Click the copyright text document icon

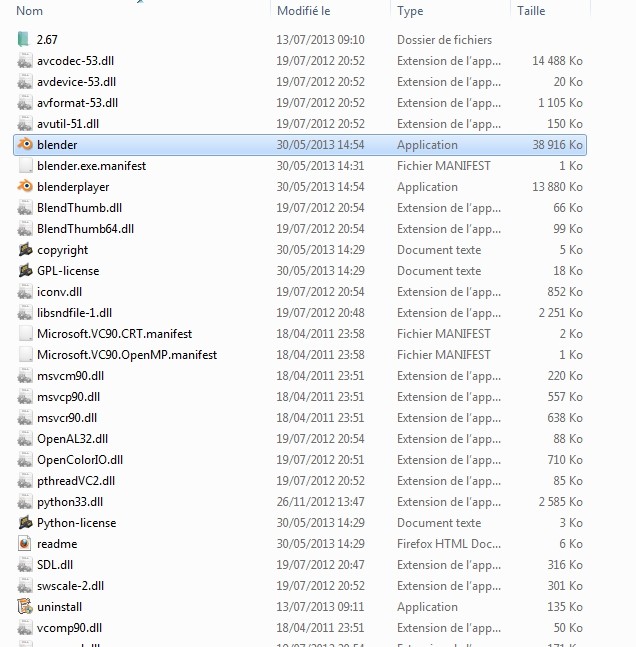coord(25,250)
